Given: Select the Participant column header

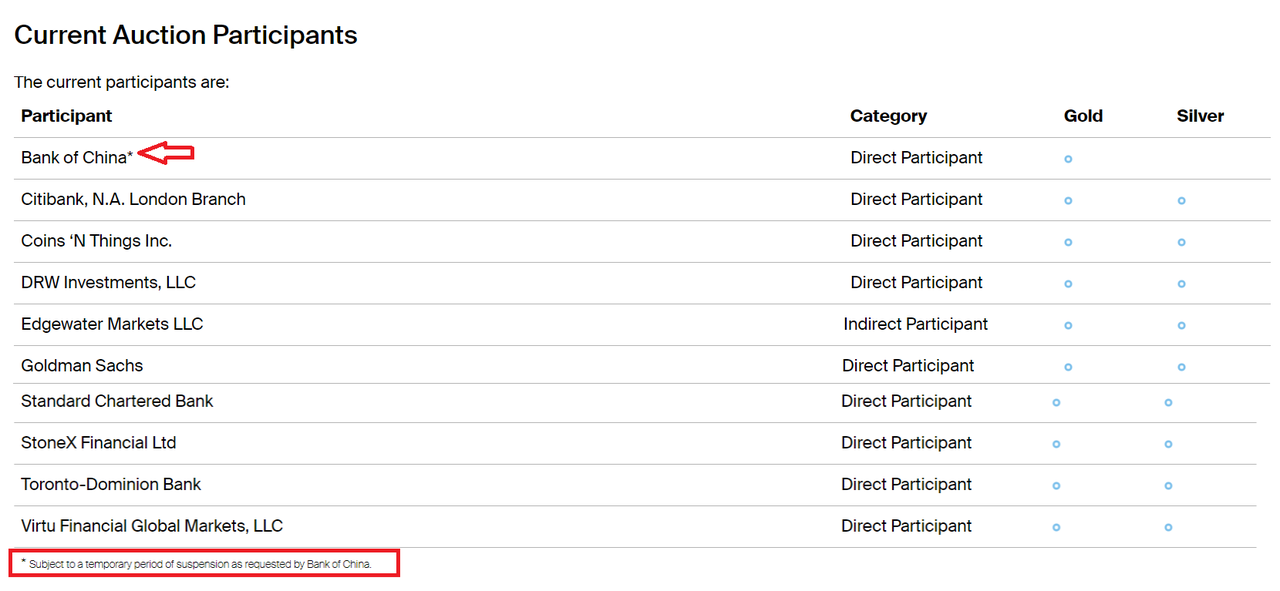Looking at the screenshot, I should pos(67,116).
